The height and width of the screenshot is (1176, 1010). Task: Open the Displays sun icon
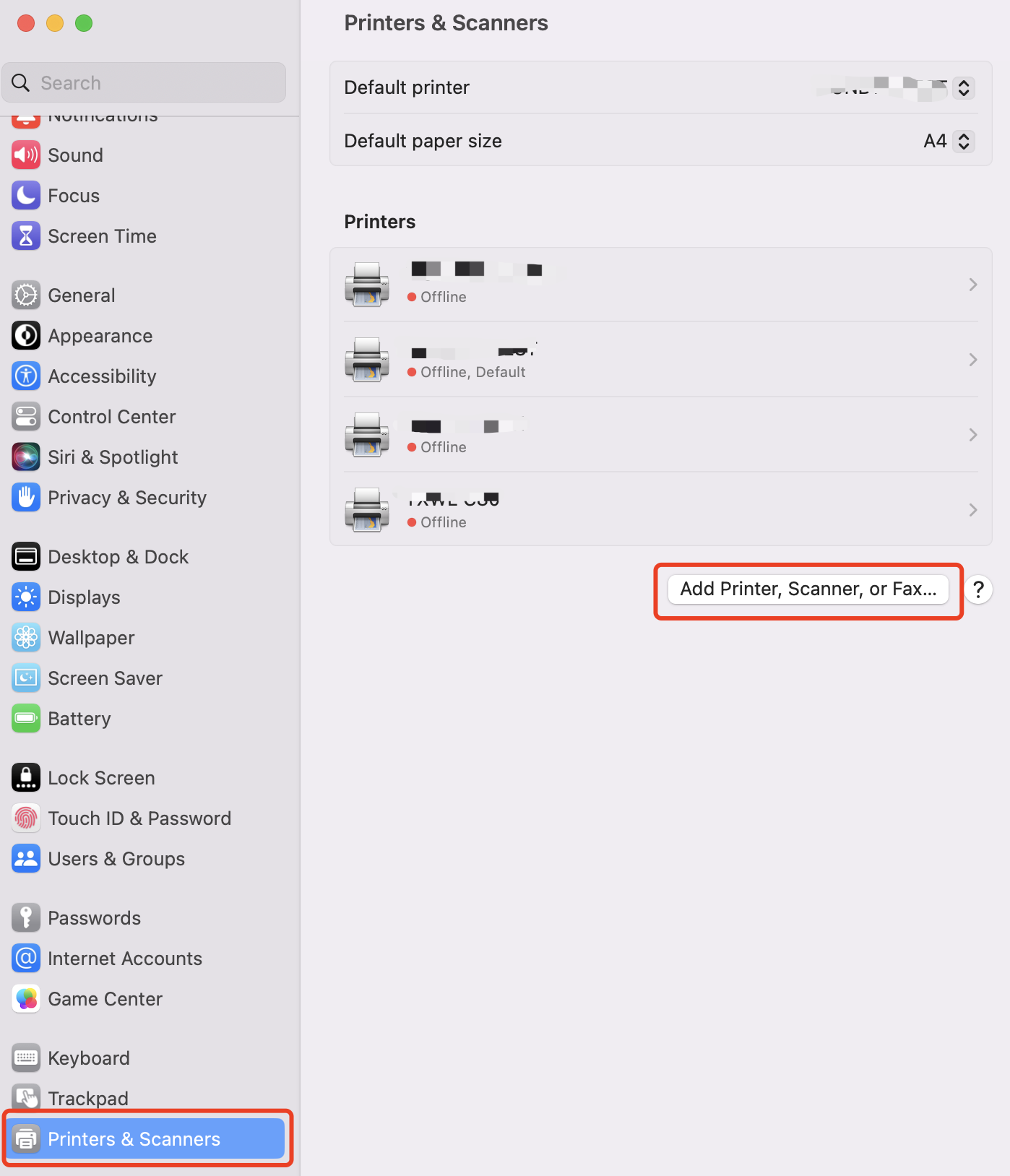point(26,597)
